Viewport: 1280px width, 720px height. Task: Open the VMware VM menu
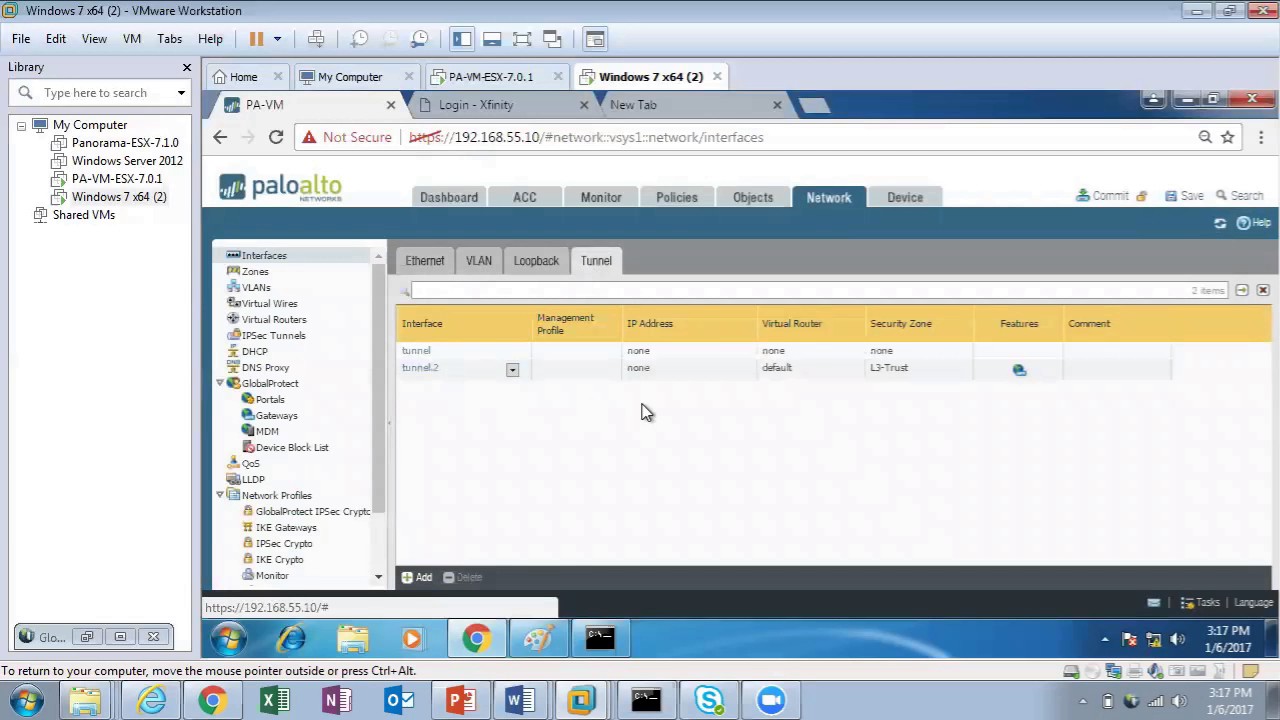pyautogui.click(x=132, y=39)
